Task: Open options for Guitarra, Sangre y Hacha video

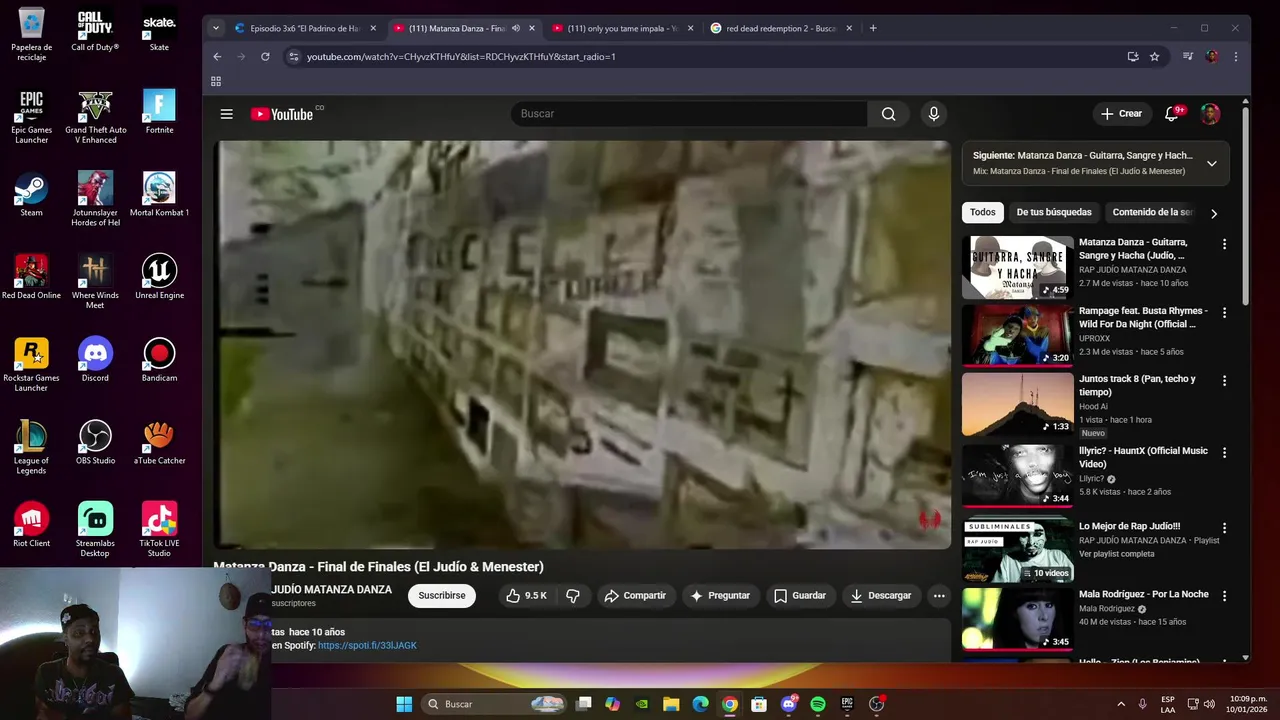Action: pos(1224,244)
